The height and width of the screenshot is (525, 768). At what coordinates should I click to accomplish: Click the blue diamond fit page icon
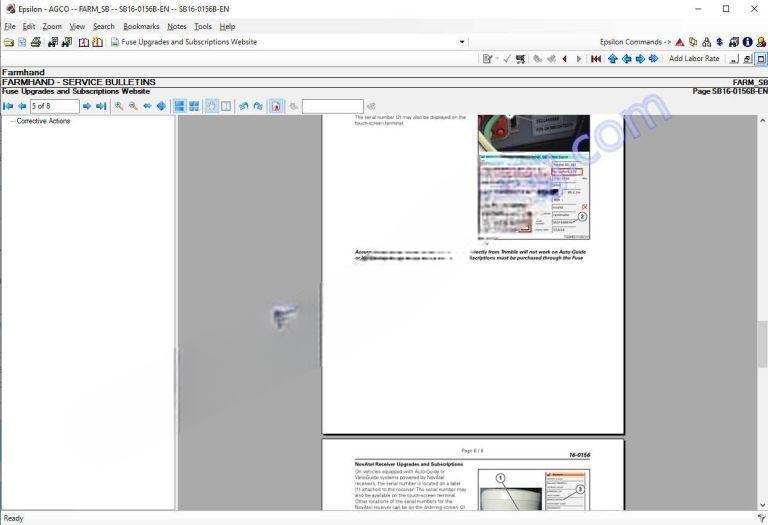(161, 106)
